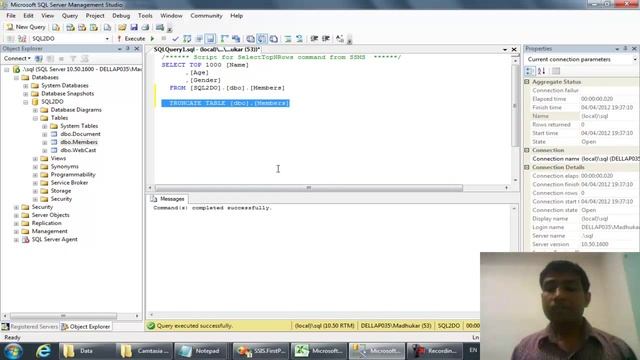
Task: Sort Properties alphabetically
Action: 541,71
